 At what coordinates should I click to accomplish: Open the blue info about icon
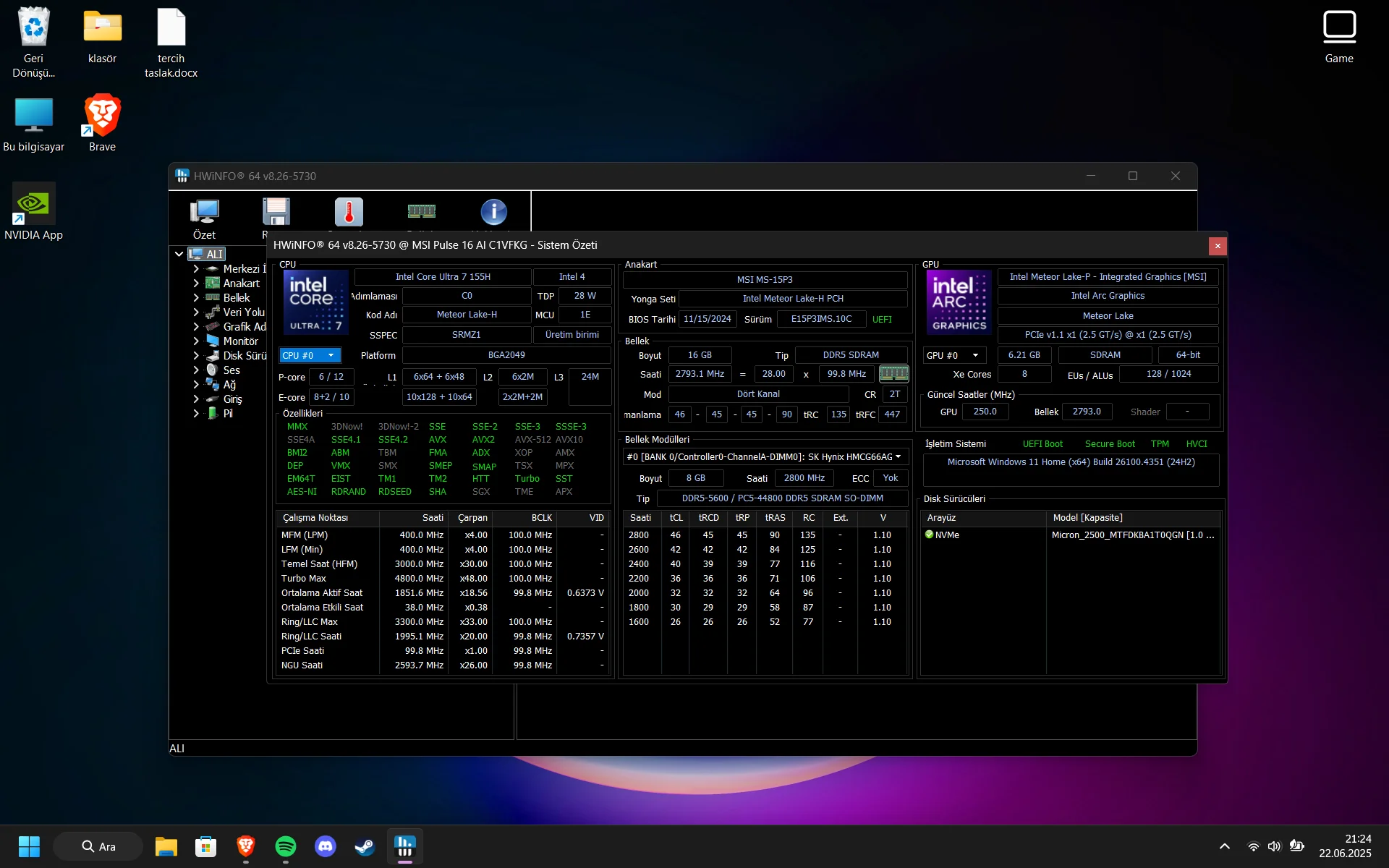pyautogui.click(x=493, y=212)
